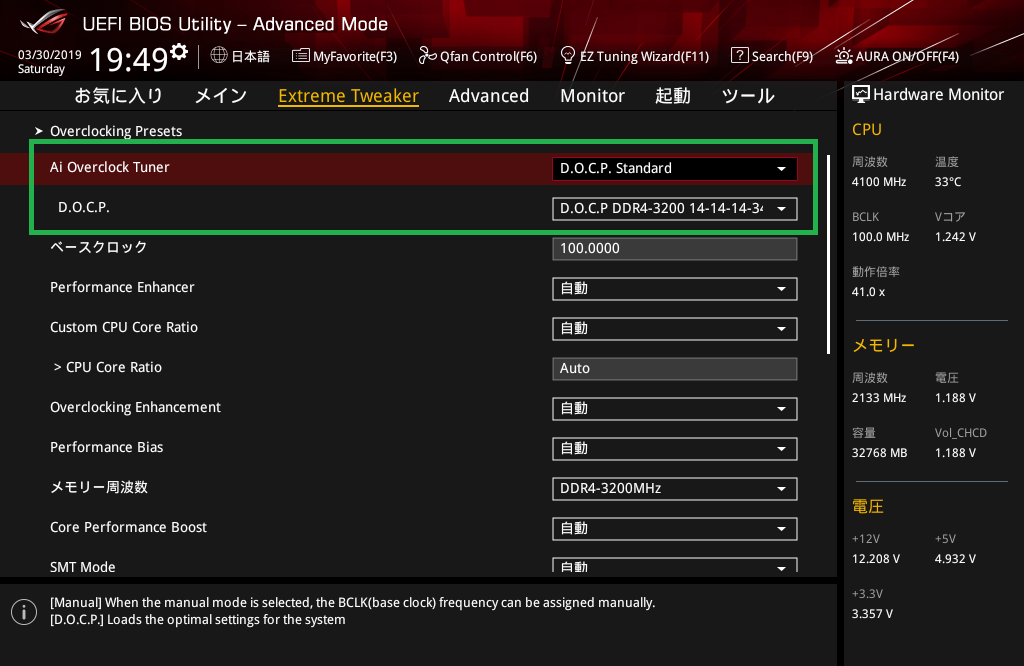Open the ツール tab
The height and width of the screenshot is (666, 1024).
click(x=748, y=95)
